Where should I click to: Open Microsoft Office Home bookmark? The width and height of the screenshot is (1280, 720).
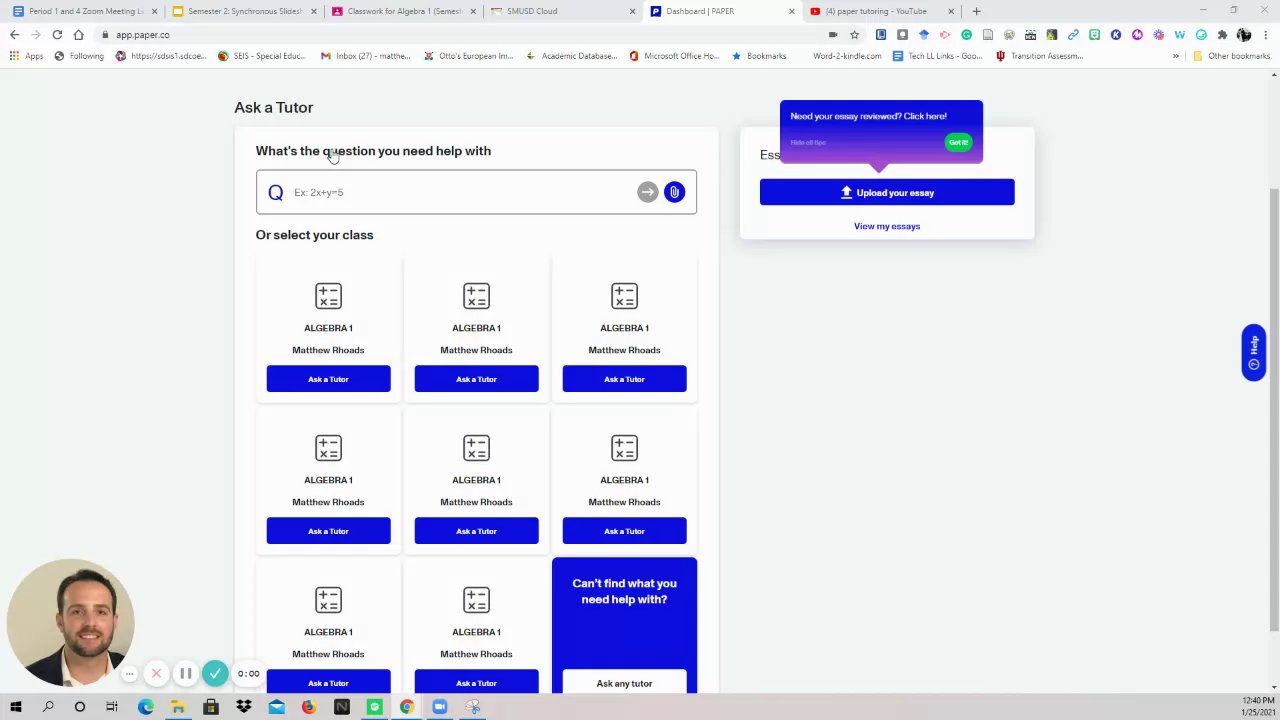(674, 56)
